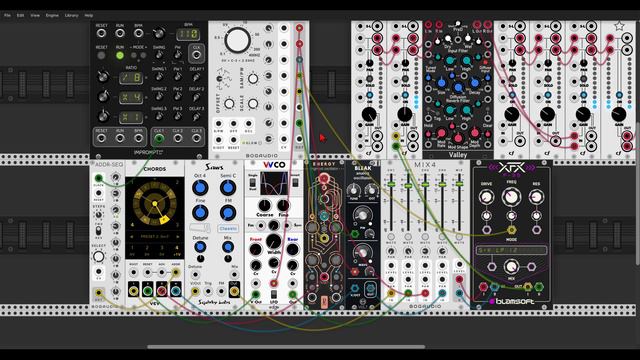Mute channel 4 on MIX4
640x360 pixels.
[442, 236]
